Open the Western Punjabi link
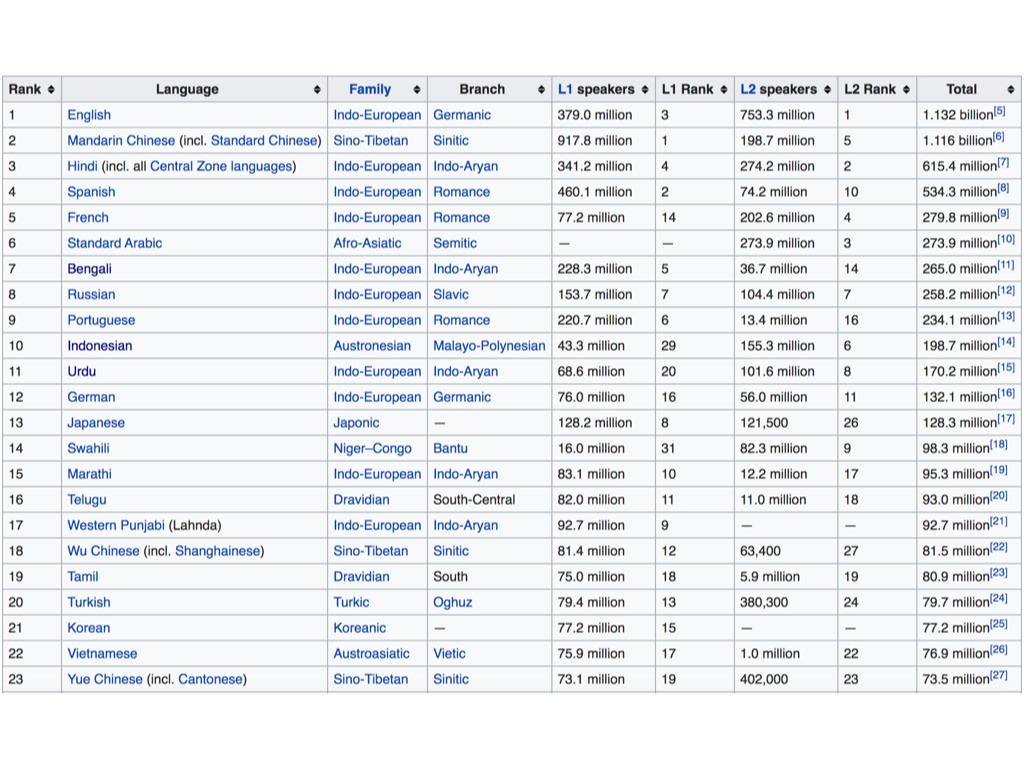The image size is (1024, 768). tap(116, 525)
